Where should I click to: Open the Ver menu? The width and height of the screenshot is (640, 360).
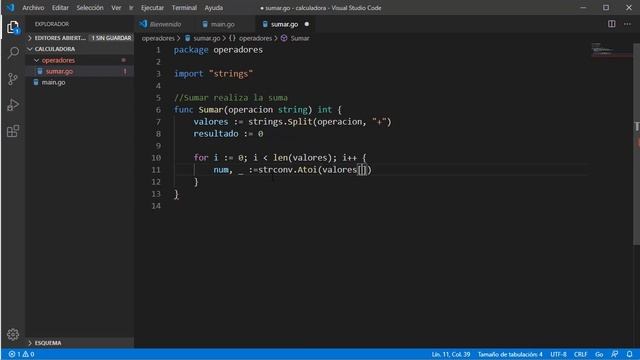[x=116, y=8]
